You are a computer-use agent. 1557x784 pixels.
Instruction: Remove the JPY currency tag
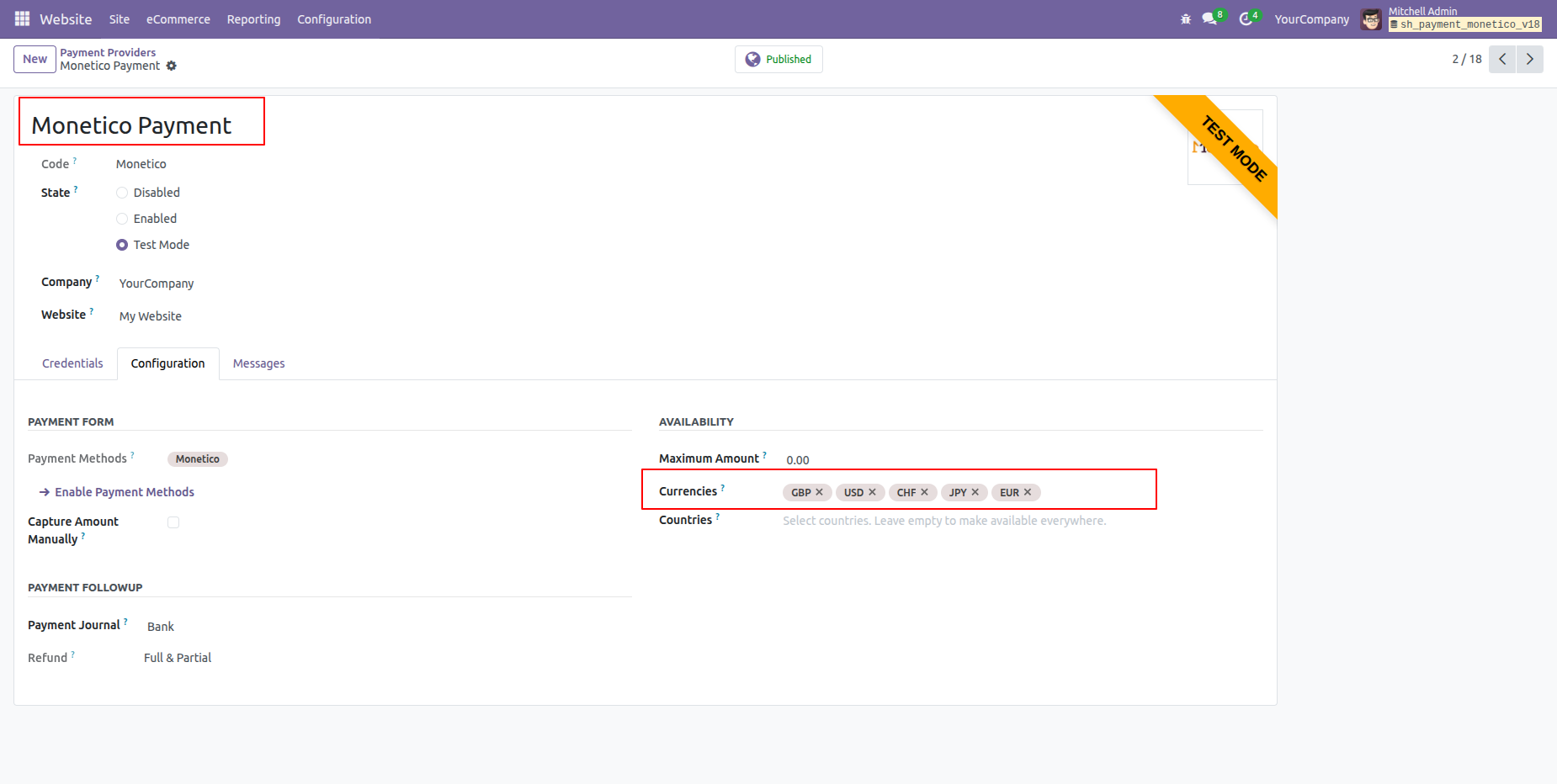[x=975, y=492]
